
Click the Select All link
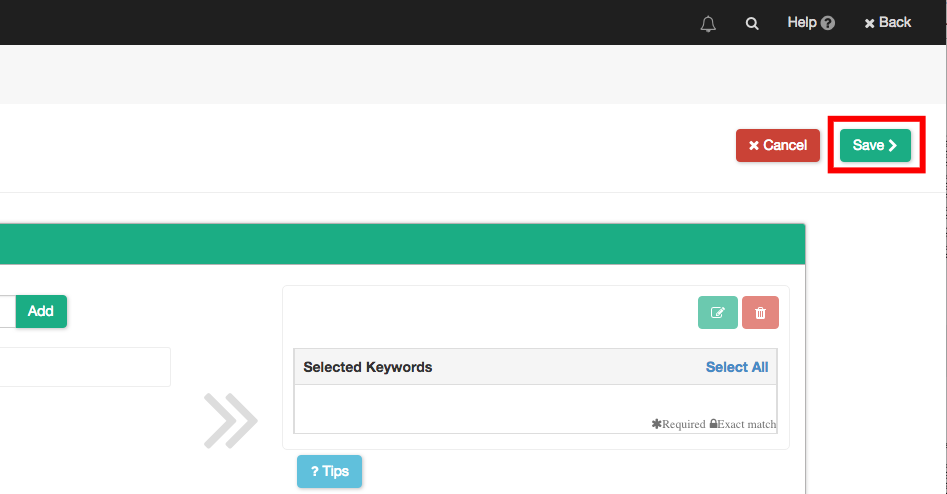736,367
